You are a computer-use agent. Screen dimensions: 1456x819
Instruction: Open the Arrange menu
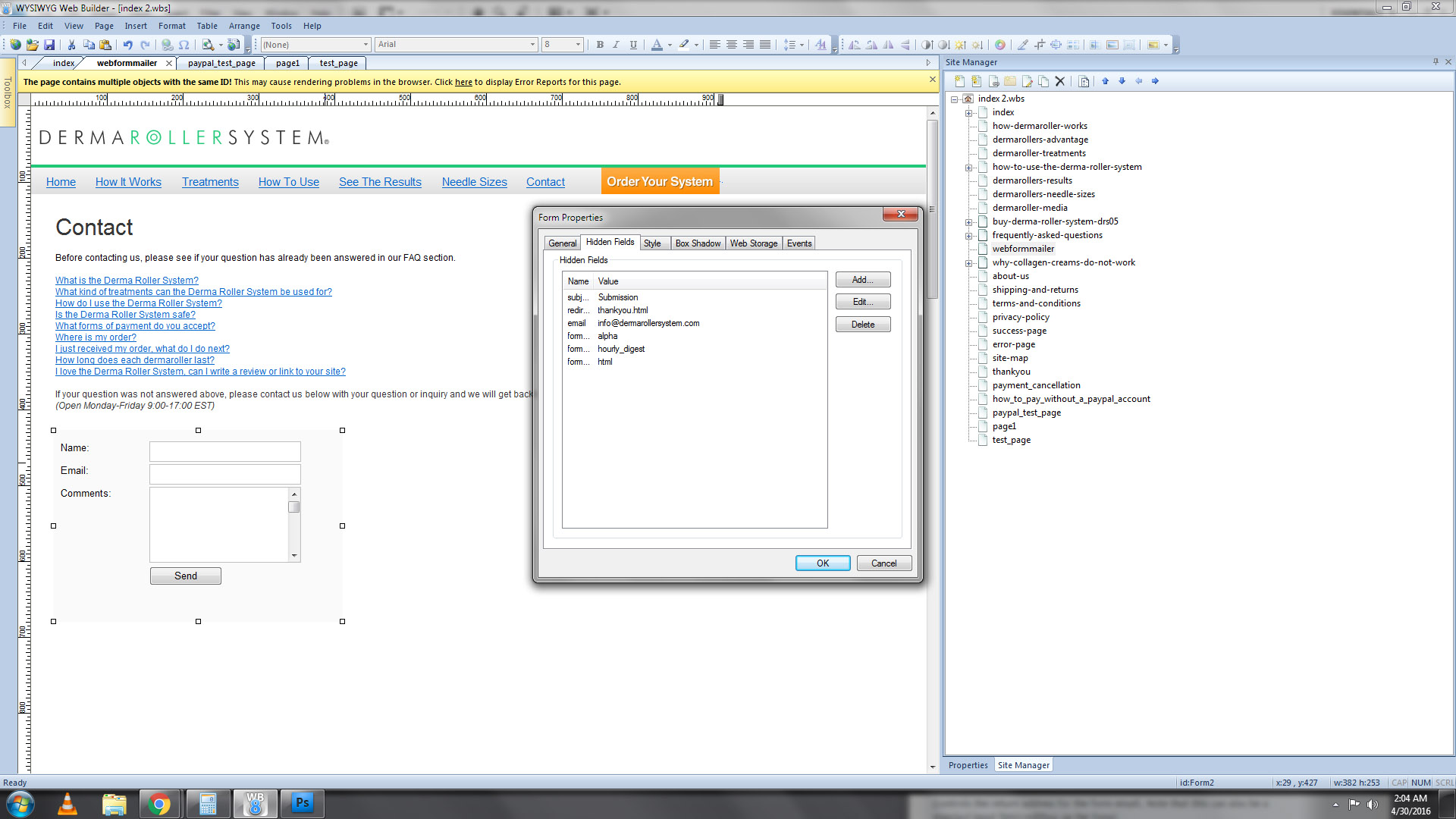[243, 26]
